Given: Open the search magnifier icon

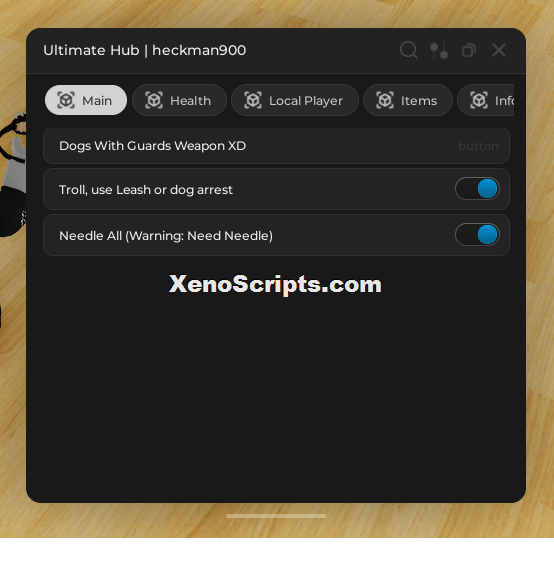Looking at the screenshot, I should point(409,50).
